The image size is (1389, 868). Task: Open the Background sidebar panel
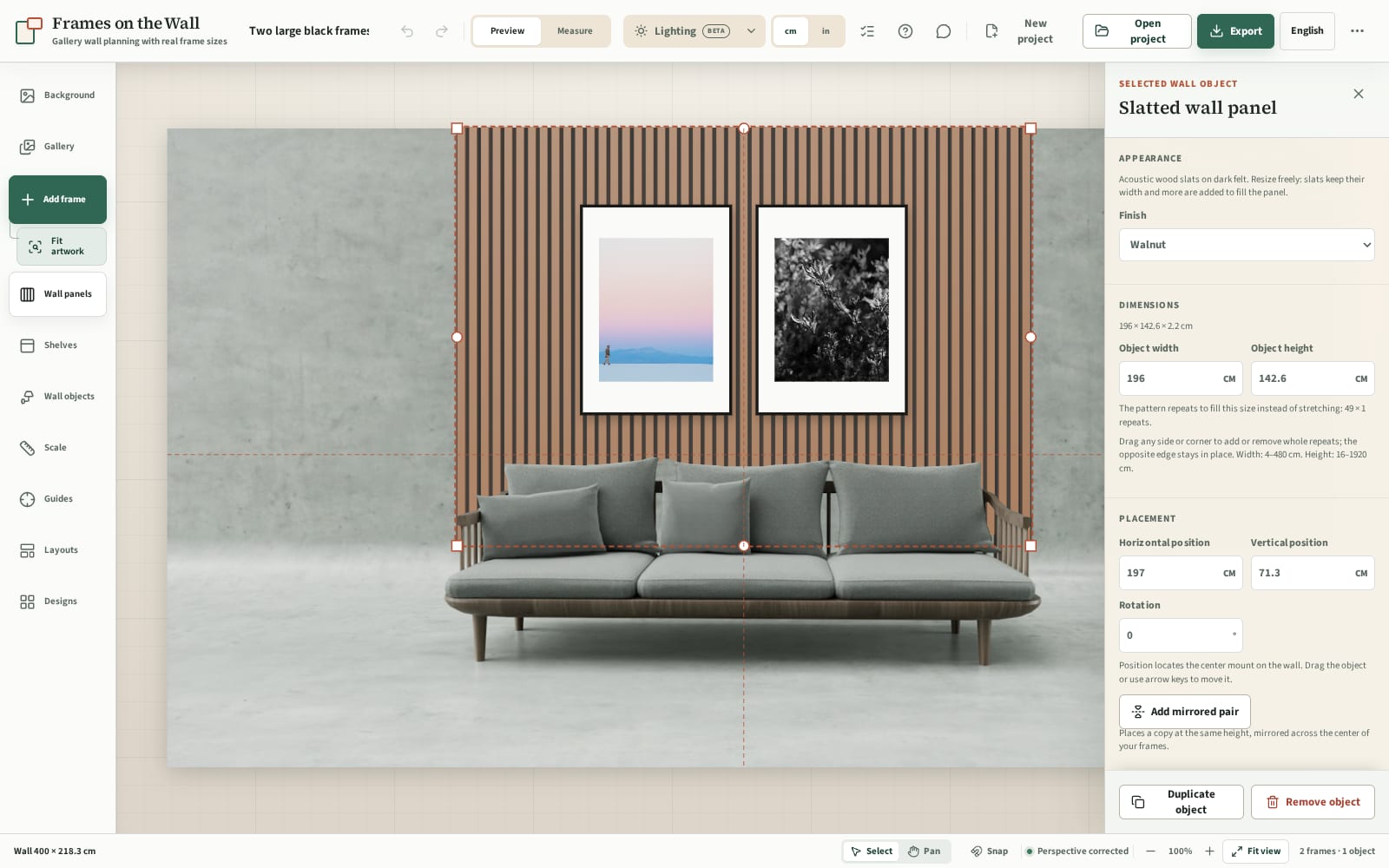point(58,95)
